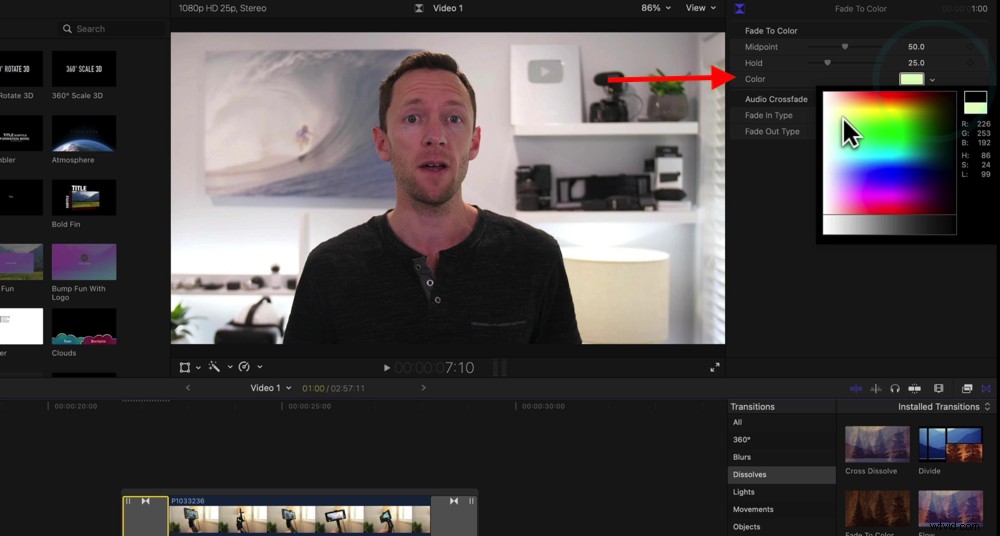This screenshot has height=536, width=1000.
Task: Click the Midpoint slider handle
Action: click(845, 47)
